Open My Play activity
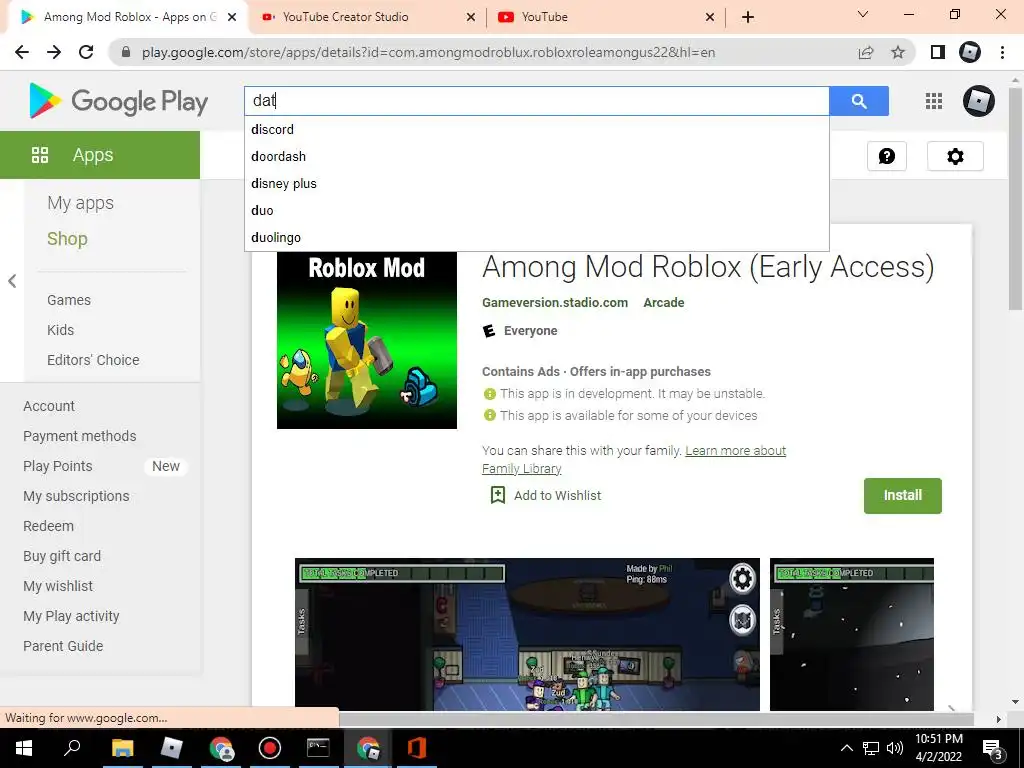 [x=71, y=616]
